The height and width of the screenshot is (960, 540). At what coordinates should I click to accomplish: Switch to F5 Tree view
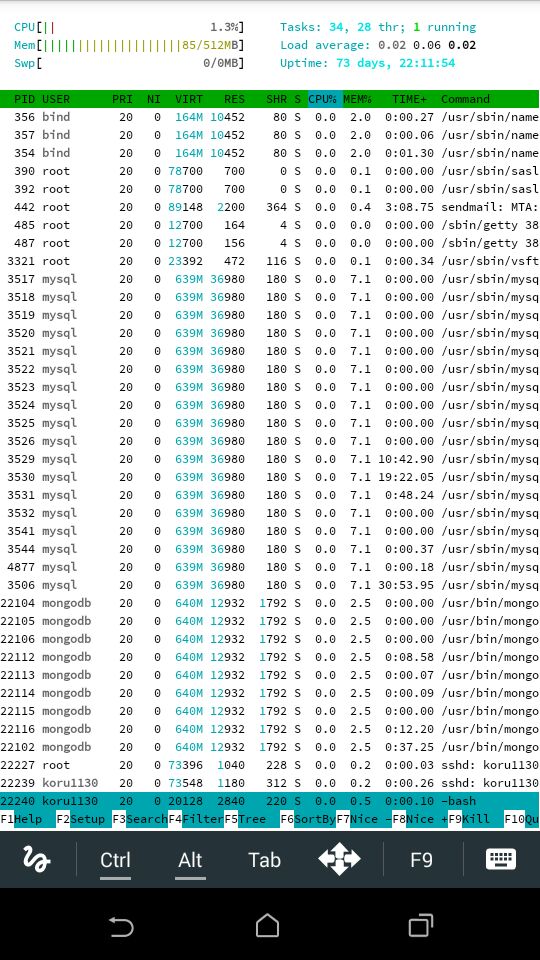pos(245,819)
